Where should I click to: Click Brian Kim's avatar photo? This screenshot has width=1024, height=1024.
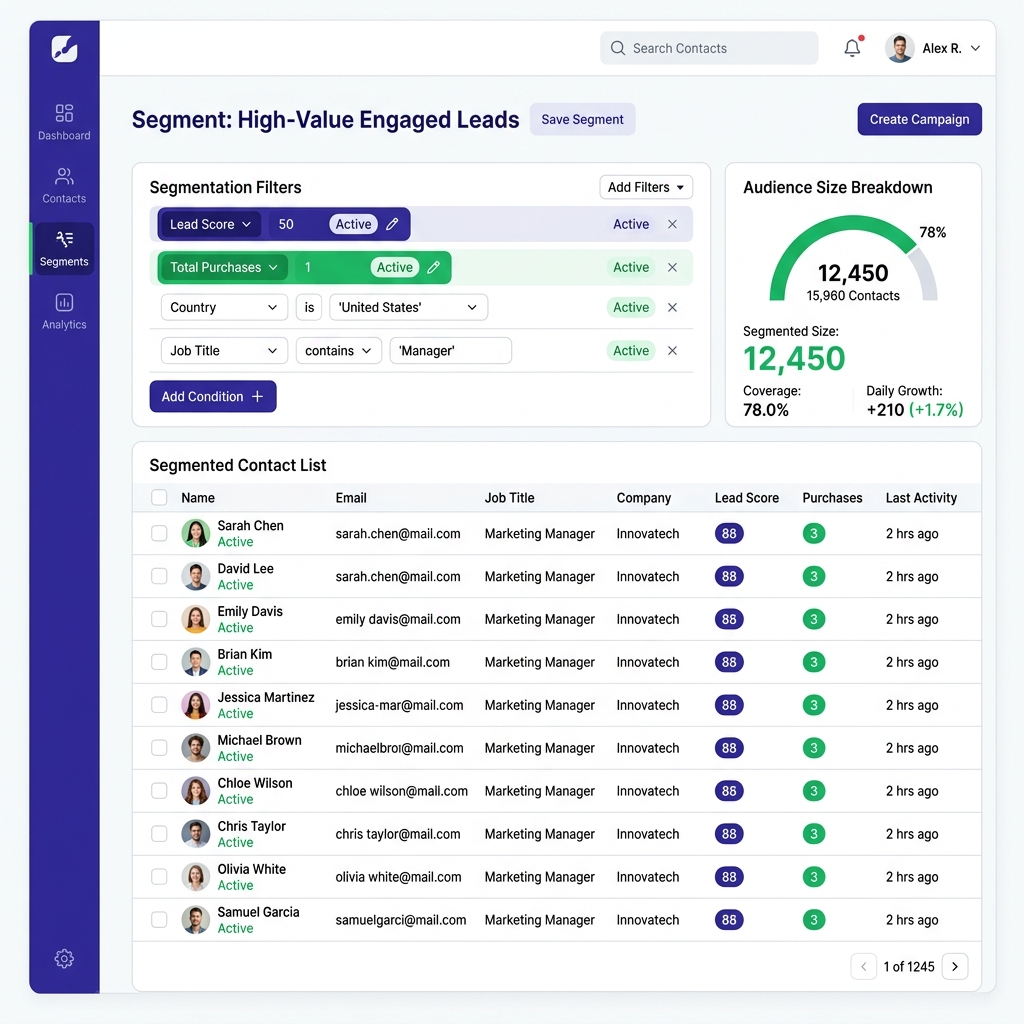click(x=195, y=662)
